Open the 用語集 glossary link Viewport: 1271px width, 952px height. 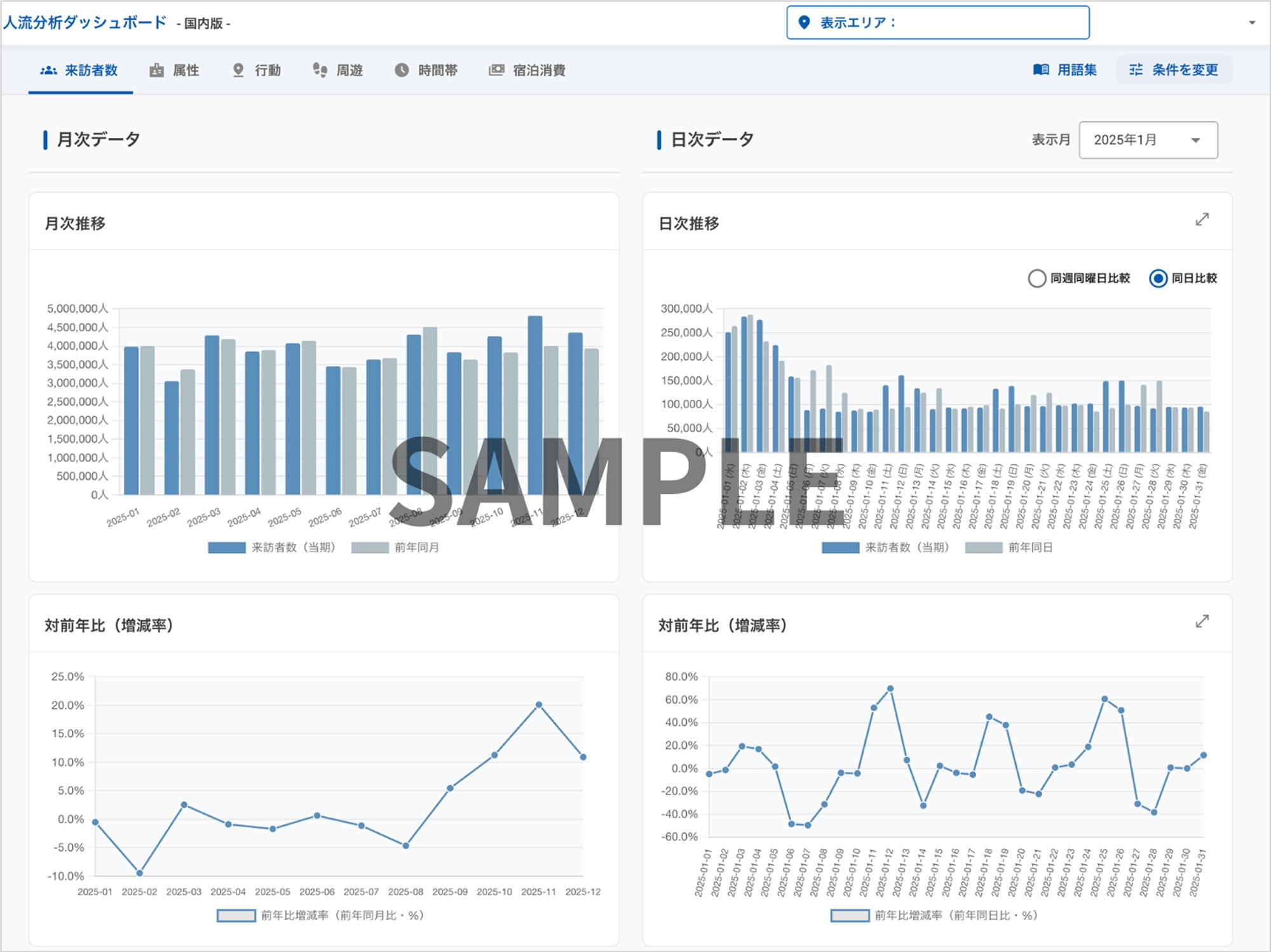coord(1065,70)
